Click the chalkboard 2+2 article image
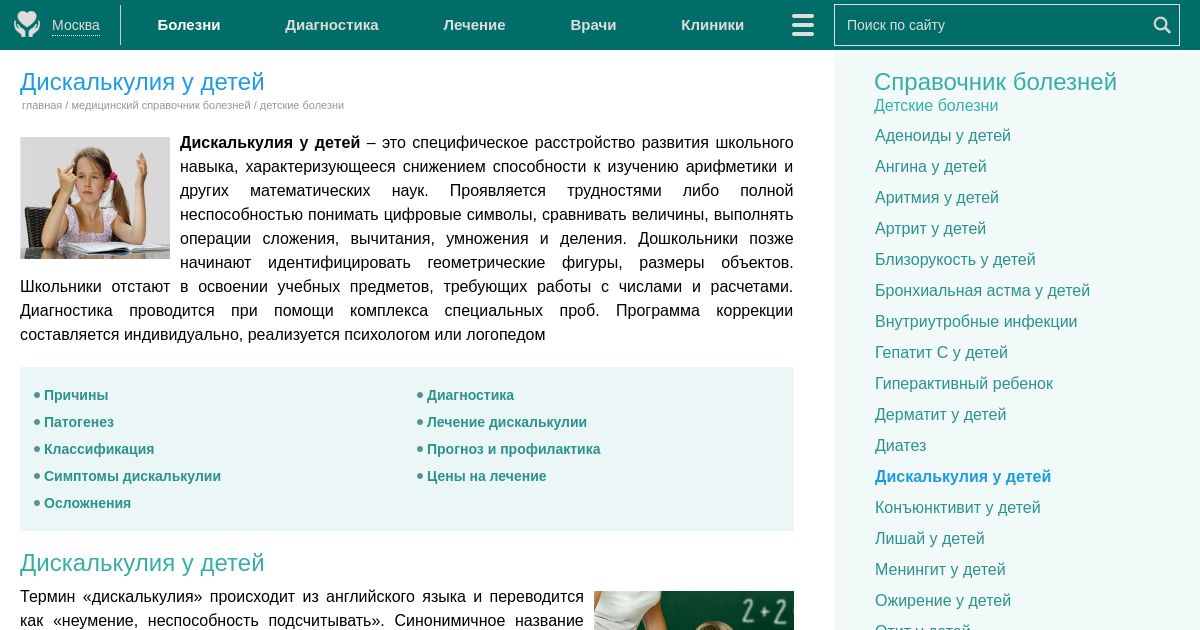 694,610
